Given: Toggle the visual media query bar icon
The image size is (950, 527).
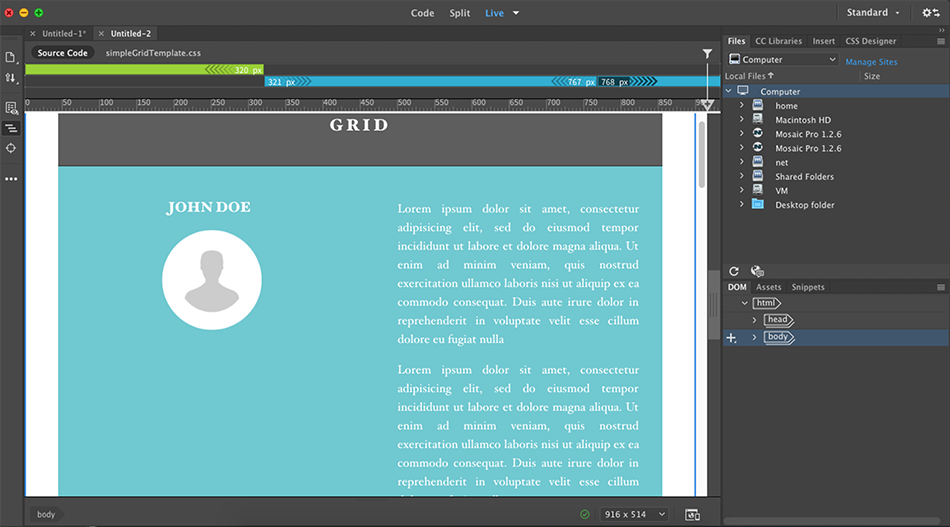Looking at the screenshot, I should click(11, 128).
